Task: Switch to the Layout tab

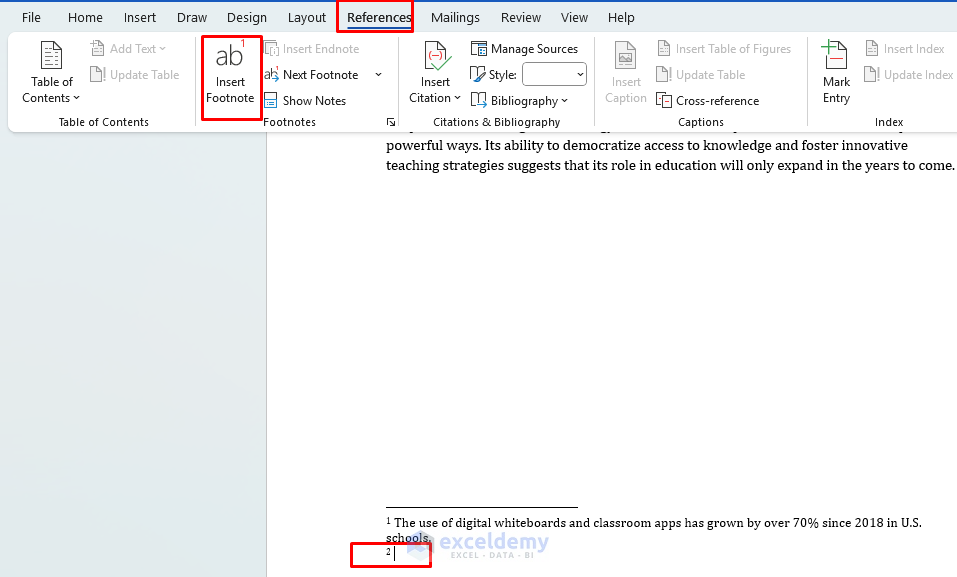Action: (306, 18)
